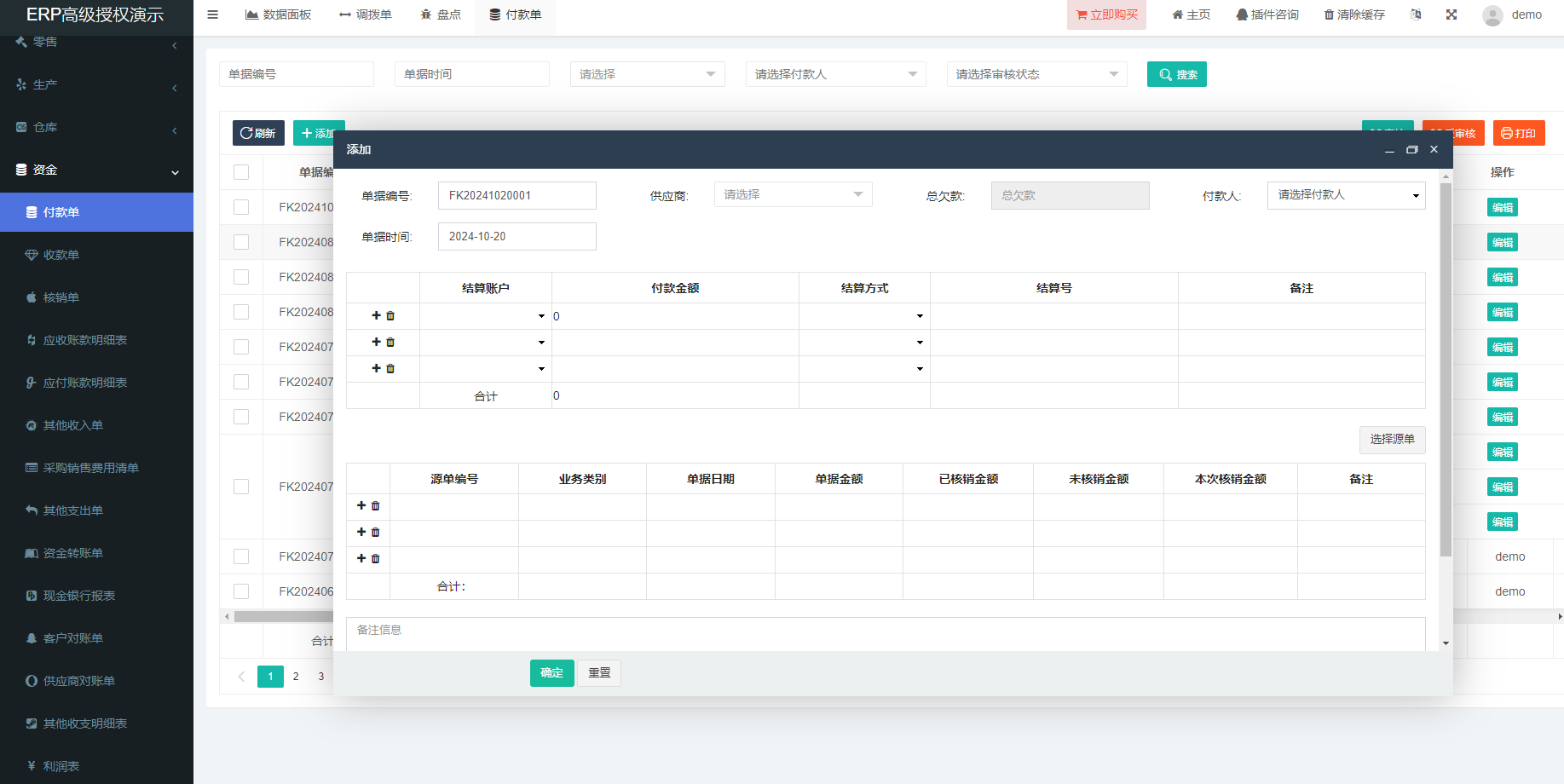The height and width of the screenshot is (784, 1564).
Task: Delete the first settlement account row
Action: 390,315
